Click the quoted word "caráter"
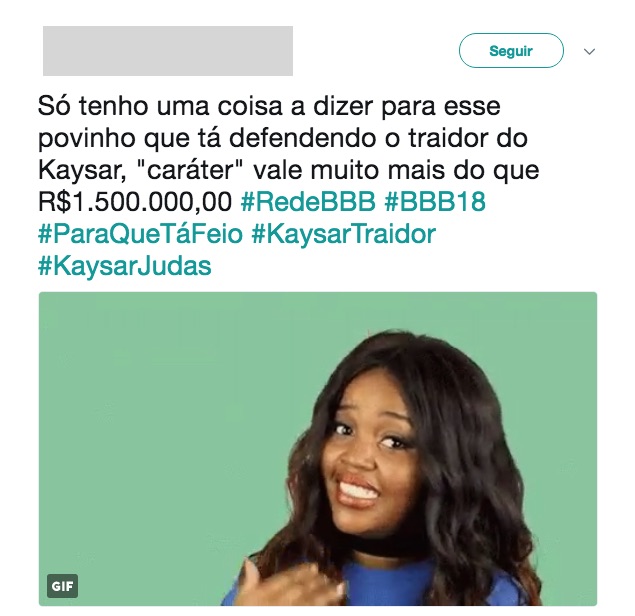This screenshot has width=635, height=616. coord(190,170)
